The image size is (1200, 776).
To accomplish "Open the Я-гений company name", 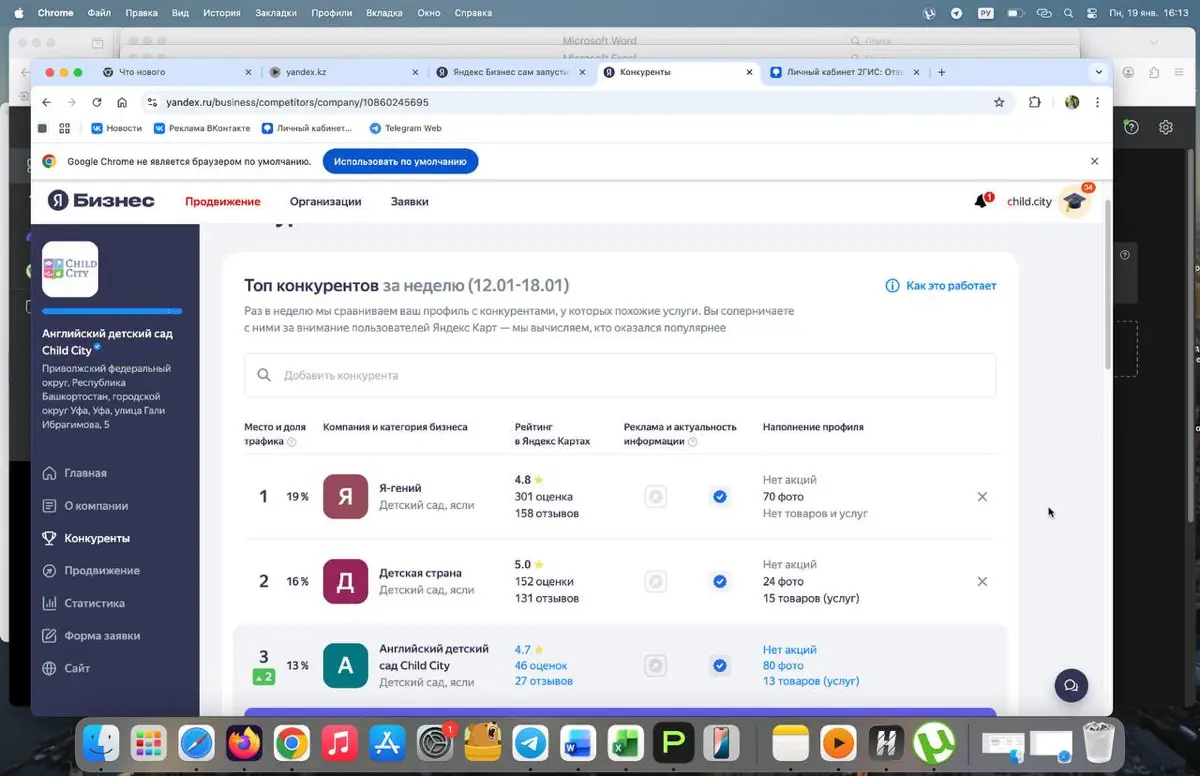I will [x=400, y=489].
